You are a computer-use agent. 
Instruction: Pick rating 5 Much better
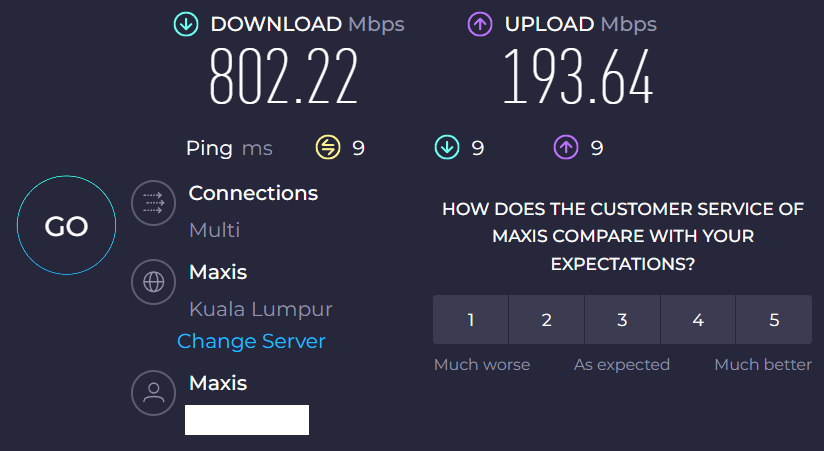point(774,320)
